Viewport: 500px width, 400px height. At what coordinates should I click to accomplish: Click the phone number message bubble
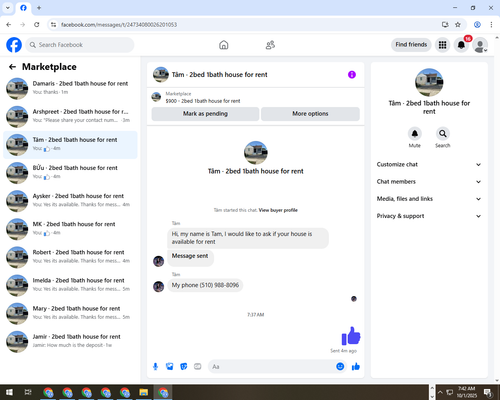tap(205, 285)
